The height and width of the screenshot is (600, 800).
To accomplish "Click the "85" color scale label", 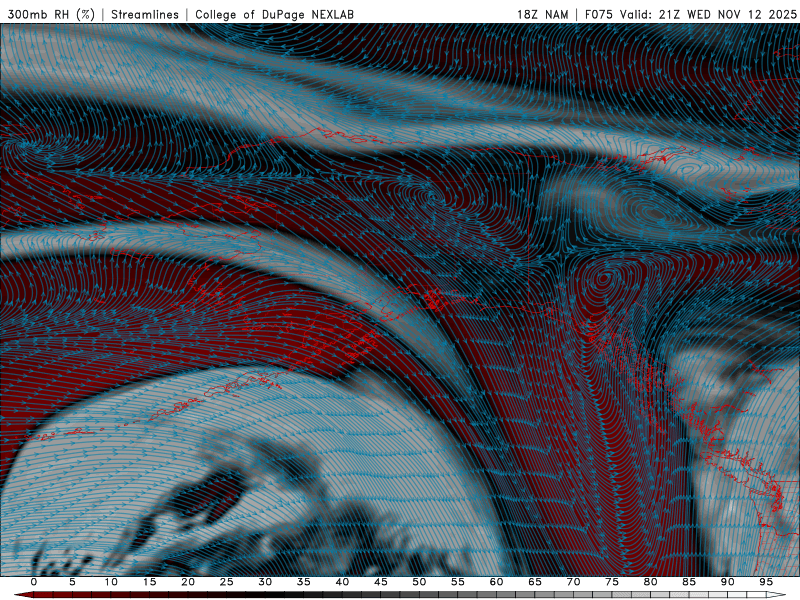I will pos(689,582).
